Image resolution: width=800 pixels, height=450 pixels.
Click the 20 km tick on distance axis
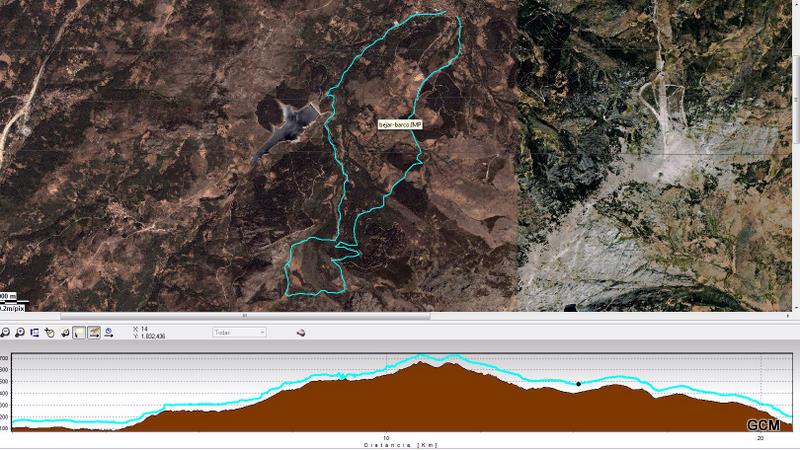[x=761, y=438]
